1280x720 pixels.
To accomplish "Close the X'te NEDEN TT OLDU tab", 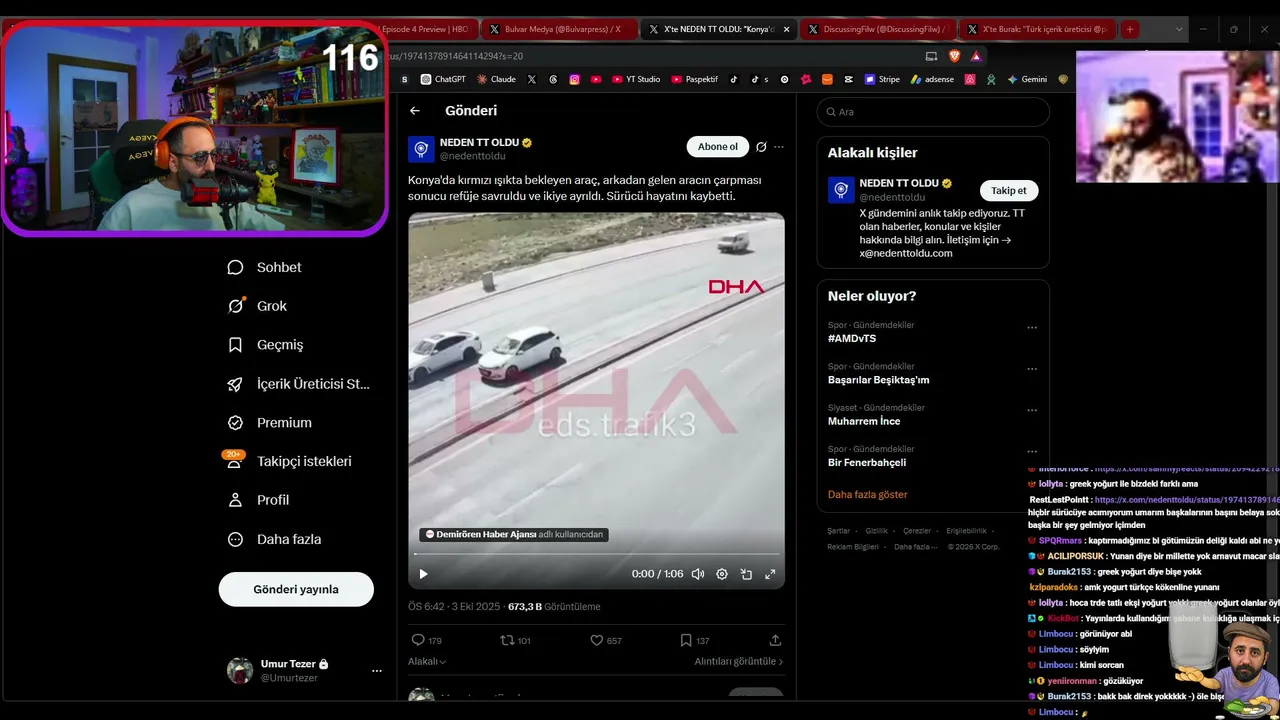I will point(786,29).
